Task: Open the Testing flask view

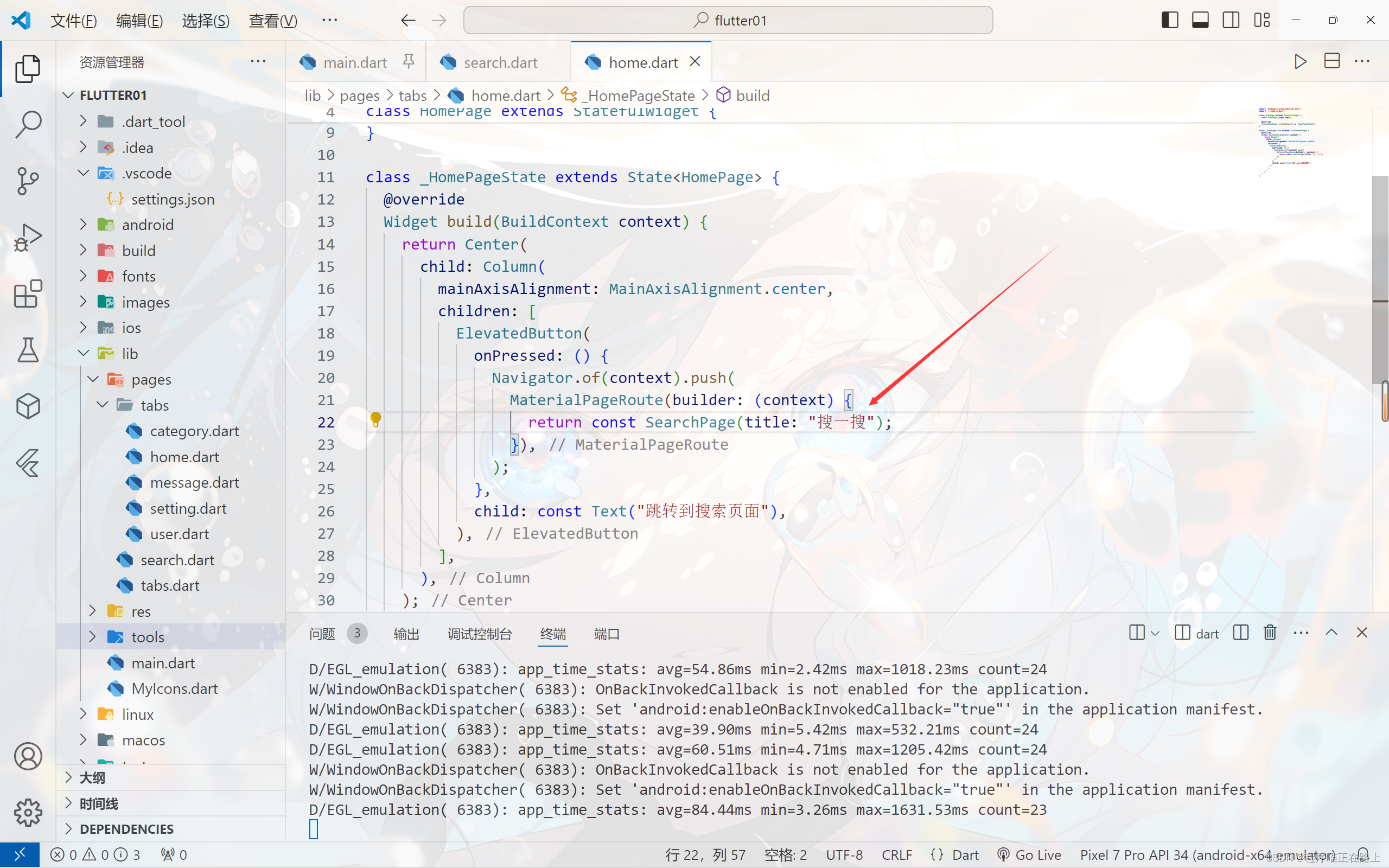Action: [x=28, y=350]
